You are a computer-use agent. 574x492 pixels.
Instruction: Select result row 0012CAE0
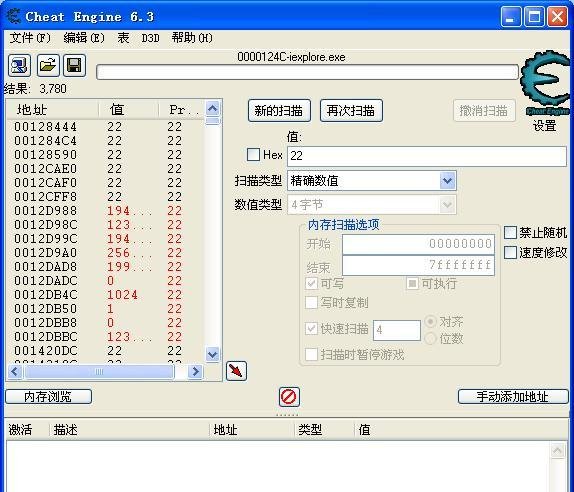click(x=105, y=169)
